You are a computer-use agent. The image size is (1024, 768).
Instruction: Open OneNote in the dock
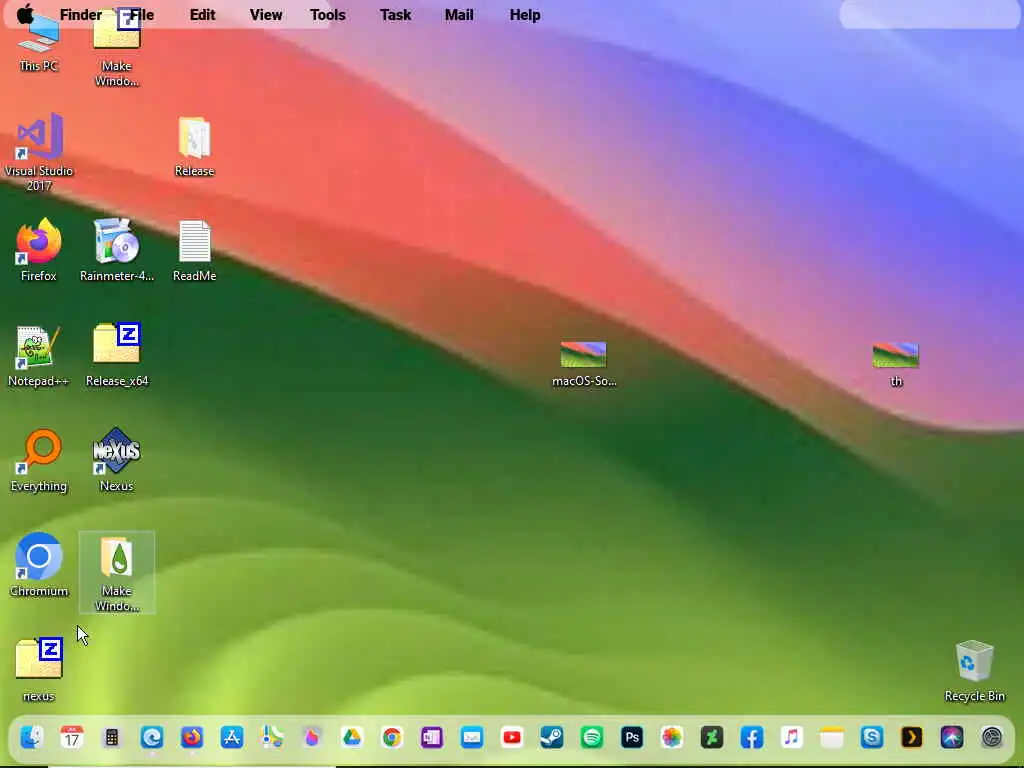pos(432,737)
